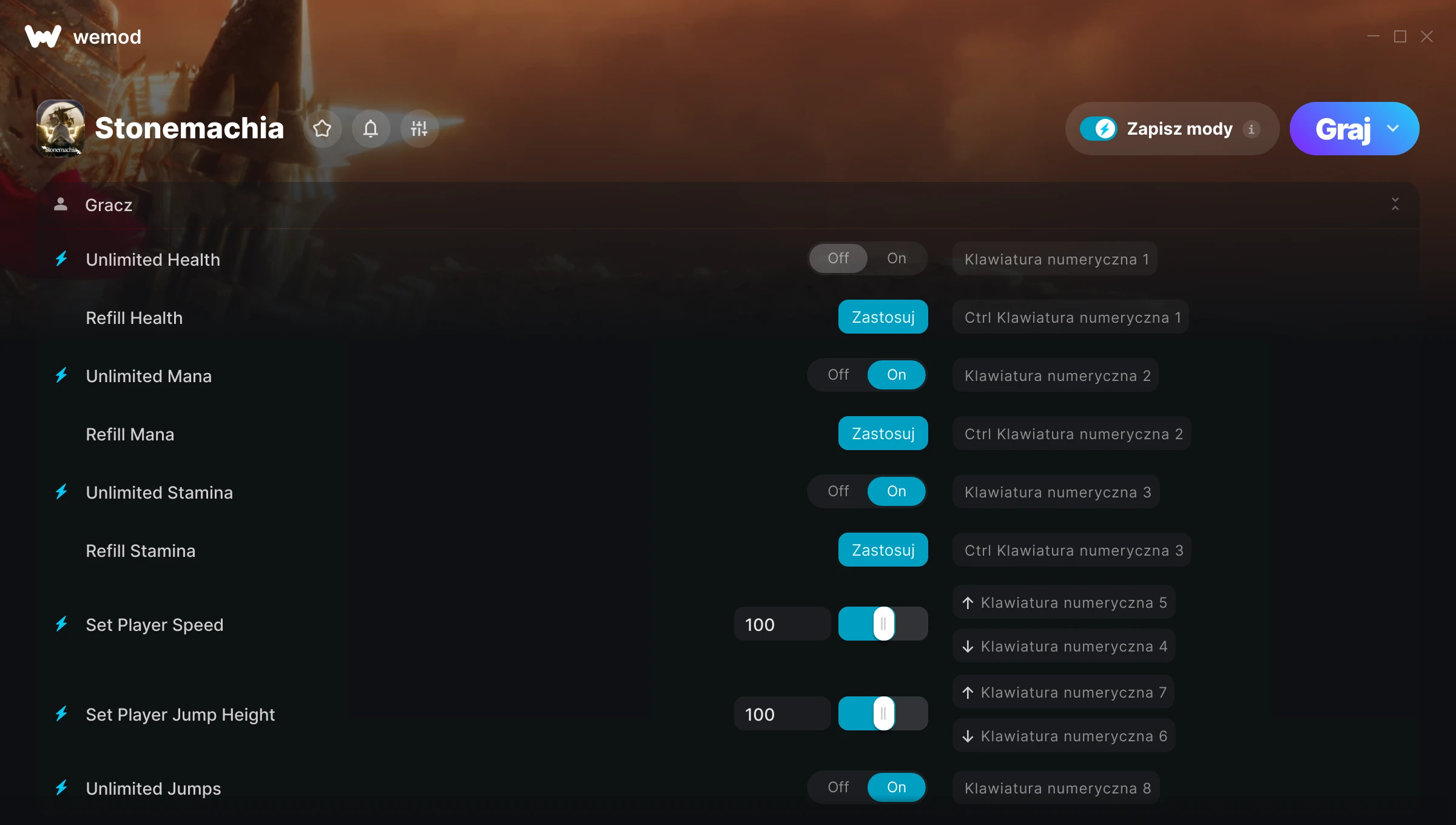Set Unlimited Health to Off
This screenshot has height=825, width=1456.
[x=838, y=258]
